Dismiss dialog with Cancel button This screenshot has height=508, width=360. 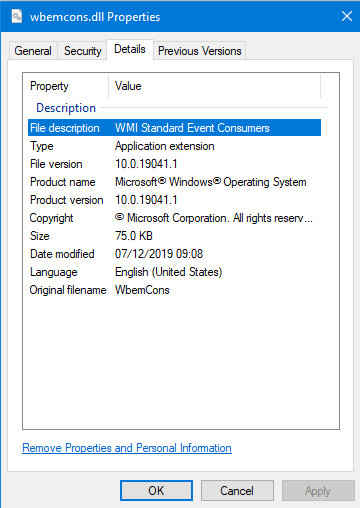[237, 490]
